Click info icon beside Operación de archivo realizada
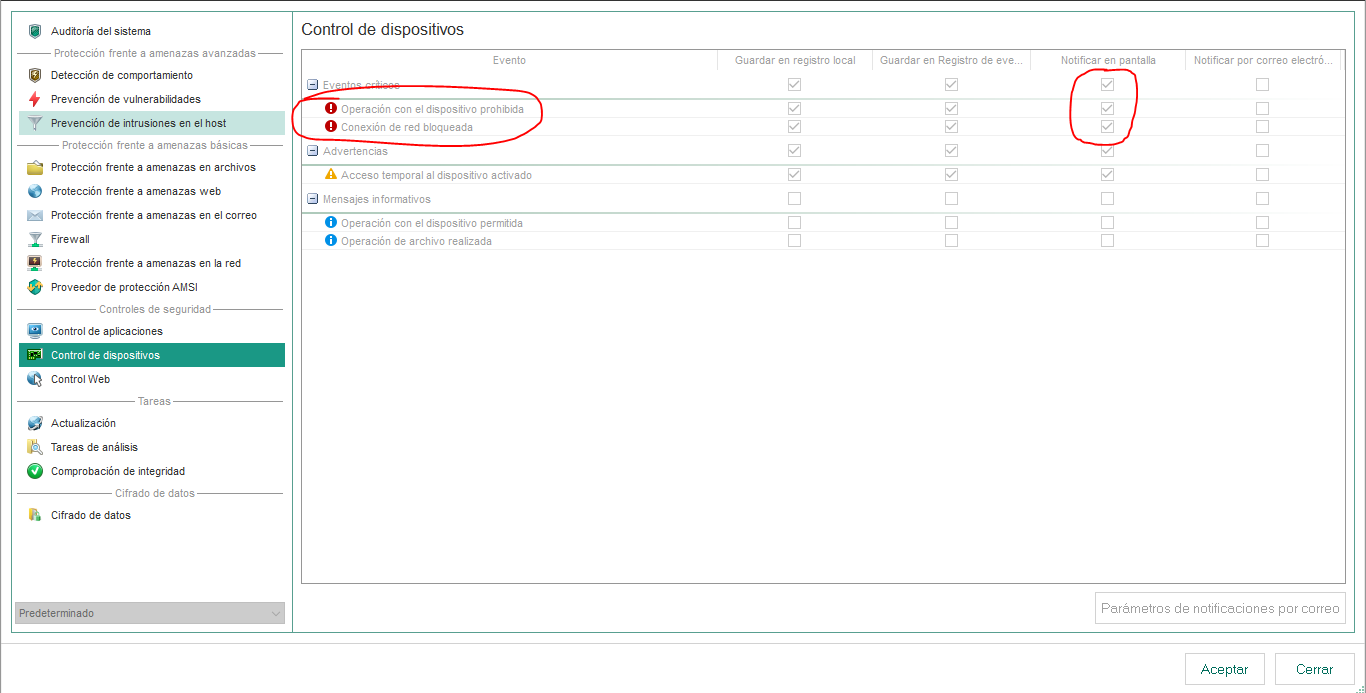The width and height of the screenshot is (1366, 693). click(x=331, y=241)
